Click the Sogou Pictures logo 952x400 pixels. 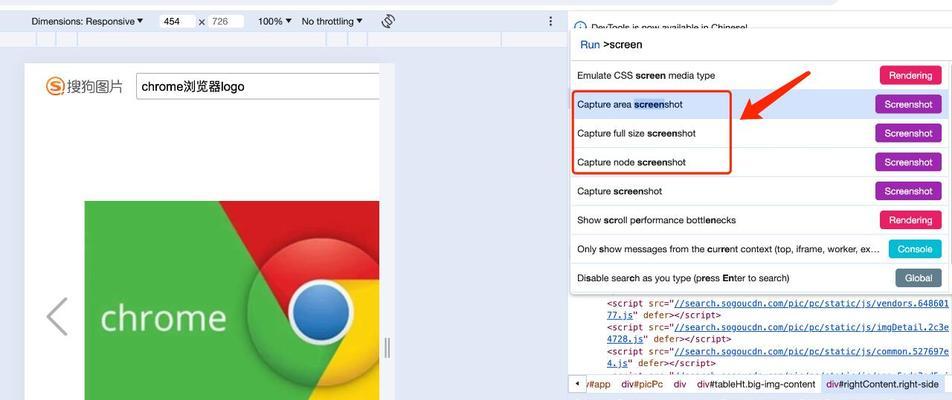84,86
